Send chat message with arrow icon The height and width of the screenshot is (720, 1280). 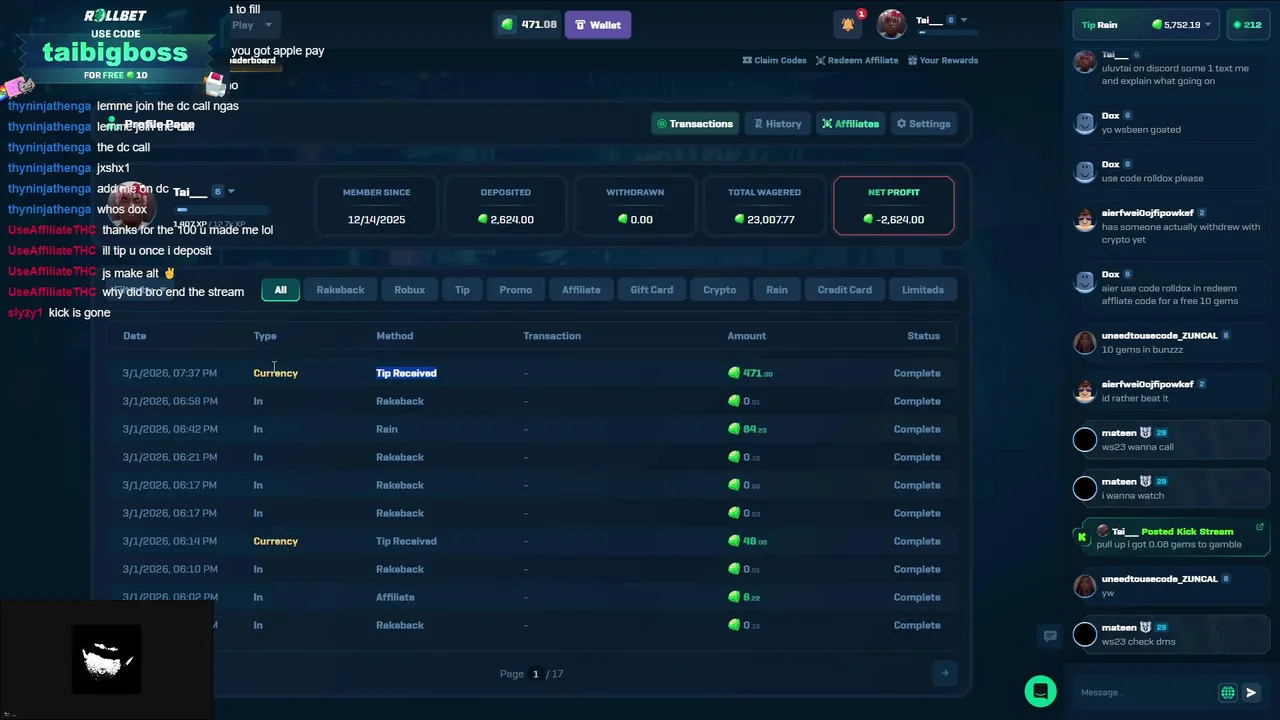click(1251, 692)
